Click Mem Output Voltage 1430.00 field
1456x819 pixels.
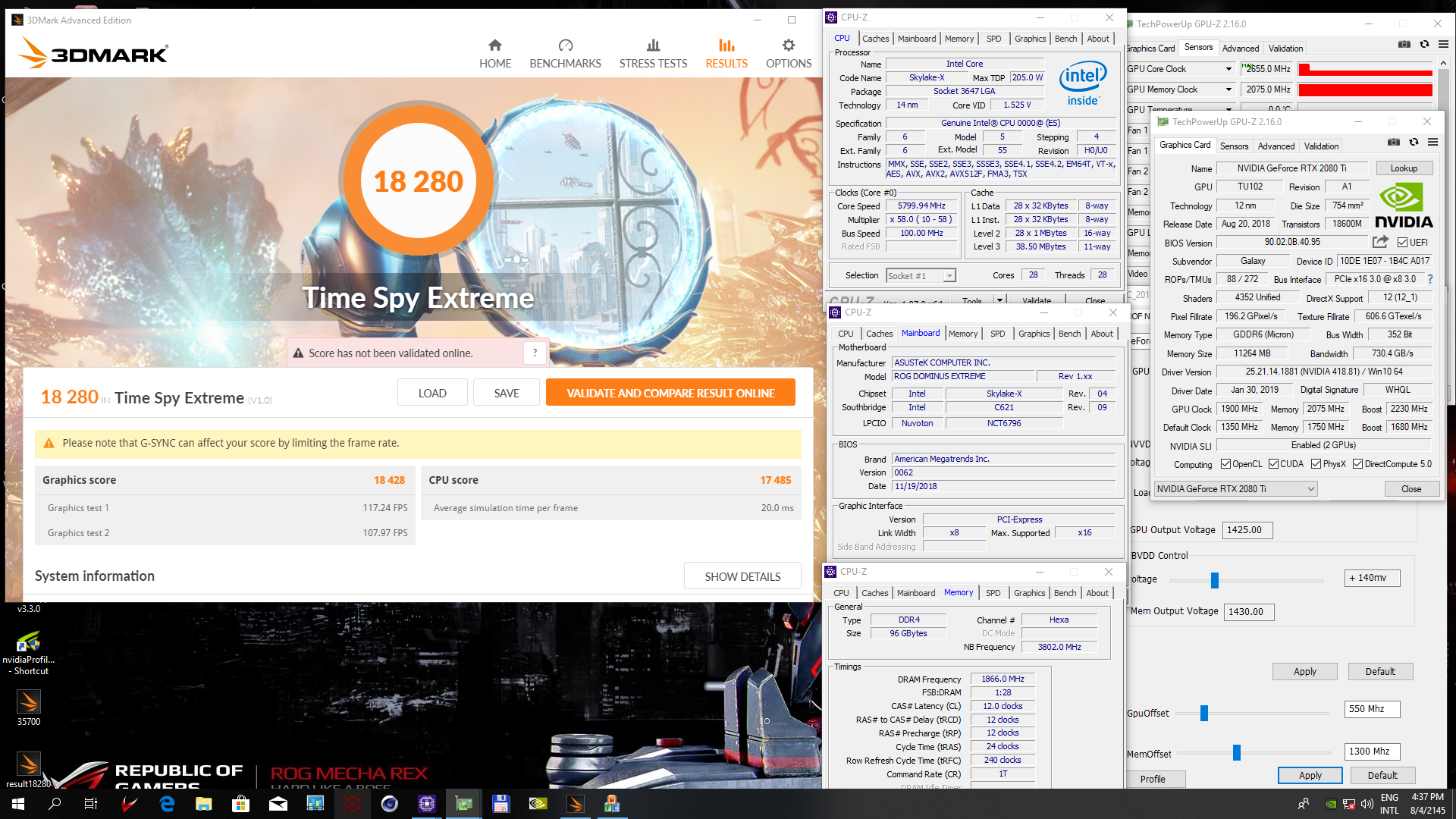(x=1249, y=611)
